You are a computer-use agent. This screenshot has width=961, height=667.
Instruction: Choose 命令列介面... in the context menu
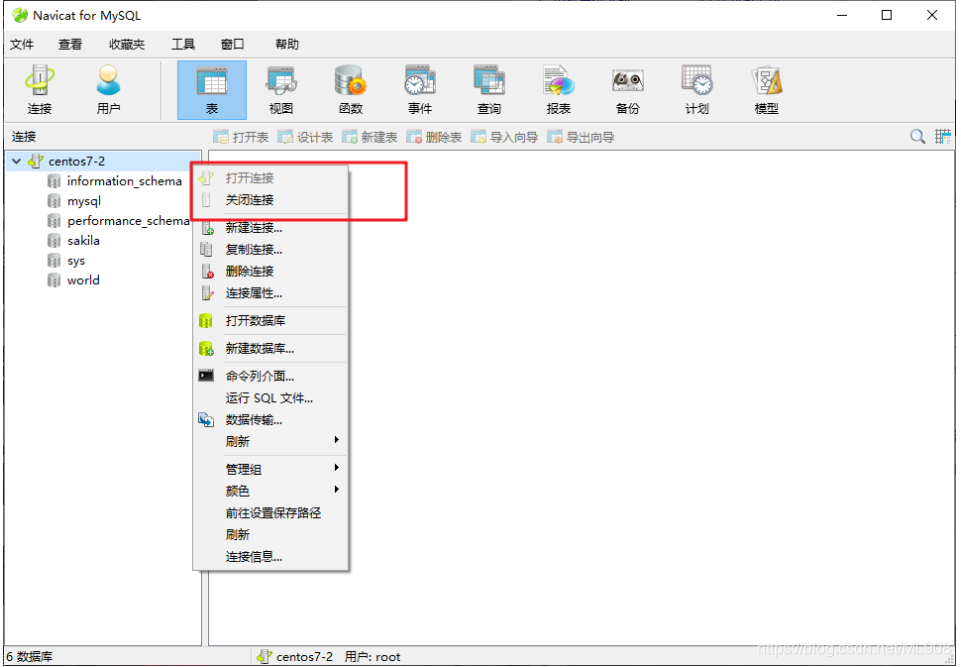pyautogui.click(x=271, y=376)
